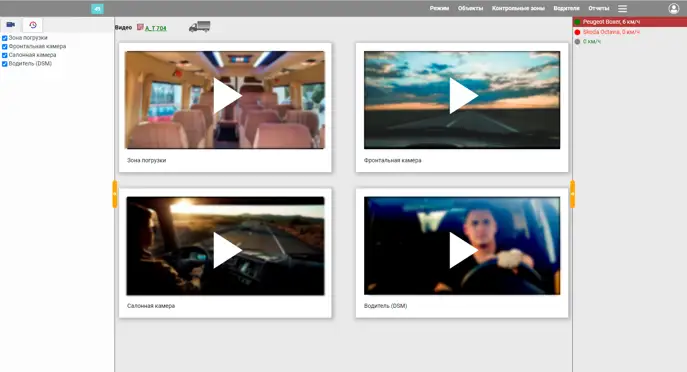Play the Водитель (DSM) video

tap(463, 250)
